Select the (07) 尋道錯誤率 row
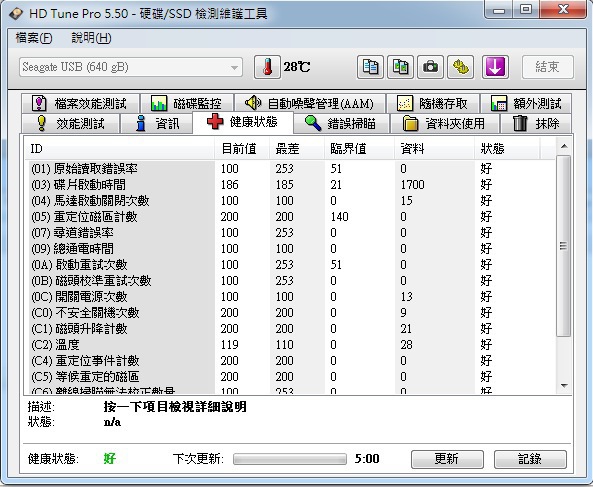The width and height of the screenshot is (593, 487). point(291,233)
